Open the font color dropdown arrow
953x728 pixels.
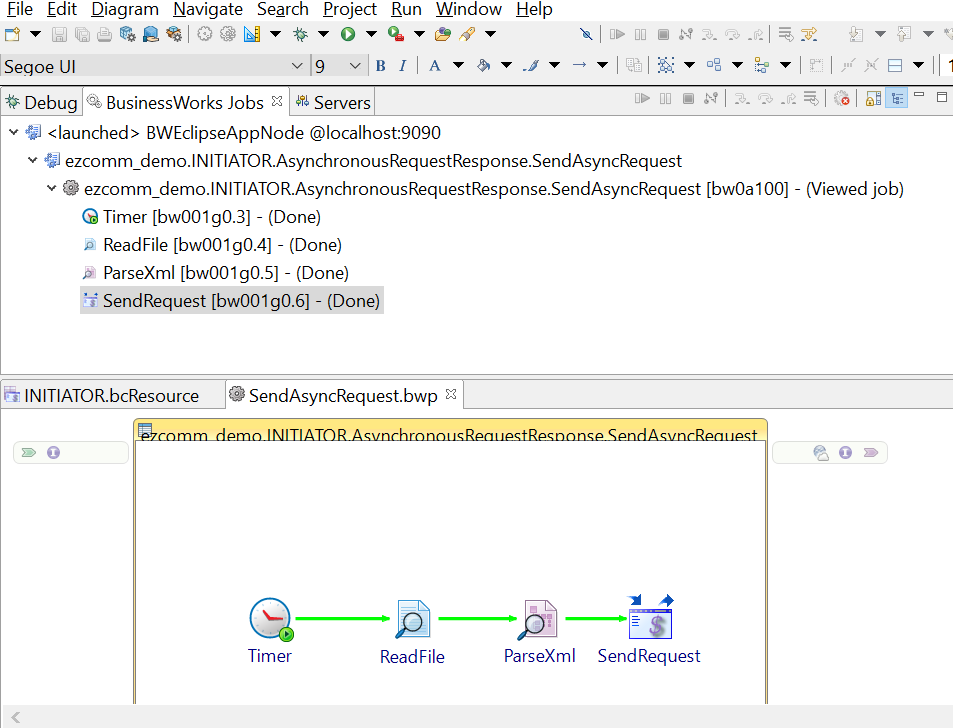458,66
